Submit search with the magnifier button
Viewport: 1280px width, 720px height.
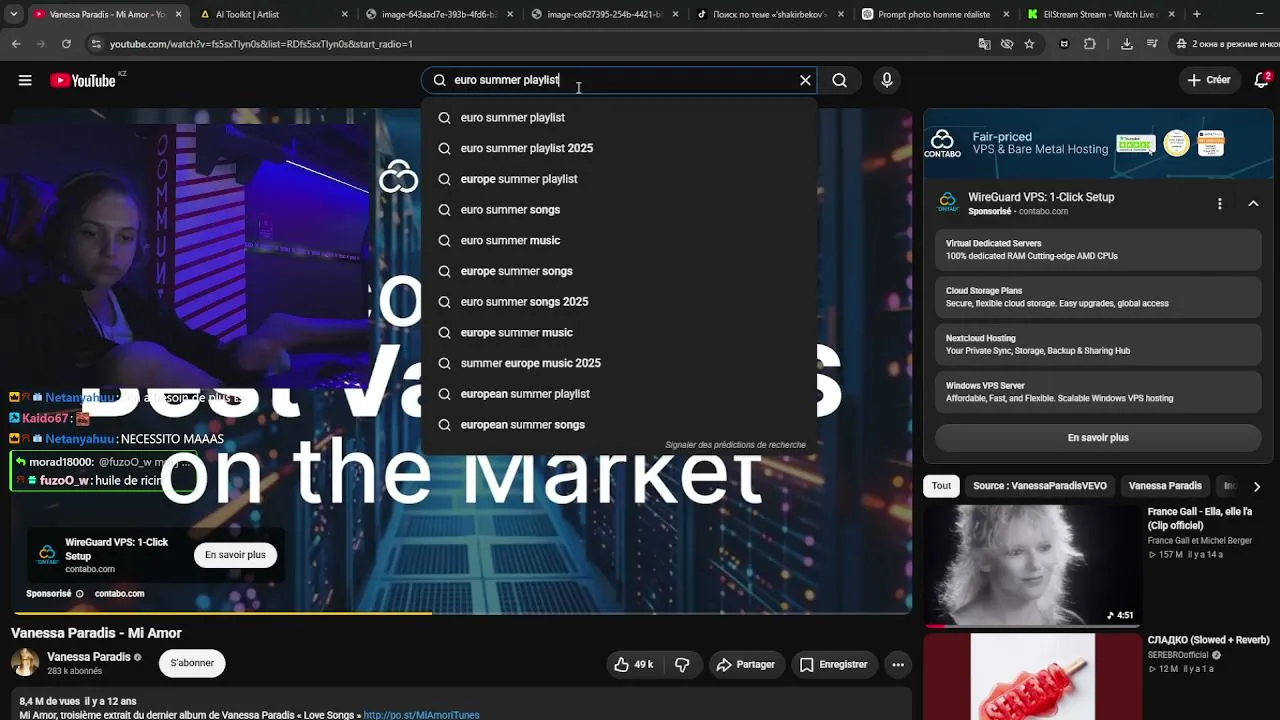[840, 80]
